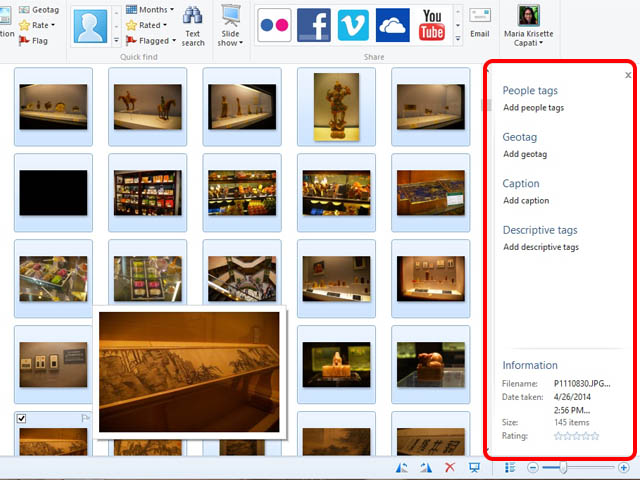Click the large scroll painting preview
Viewport: 640px width, 480px height.
tap(189, 372)
